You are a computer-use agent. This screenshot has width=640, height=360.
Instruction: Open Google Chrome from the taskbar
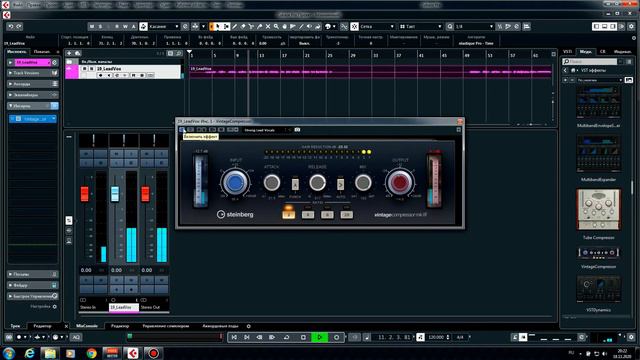91,353
